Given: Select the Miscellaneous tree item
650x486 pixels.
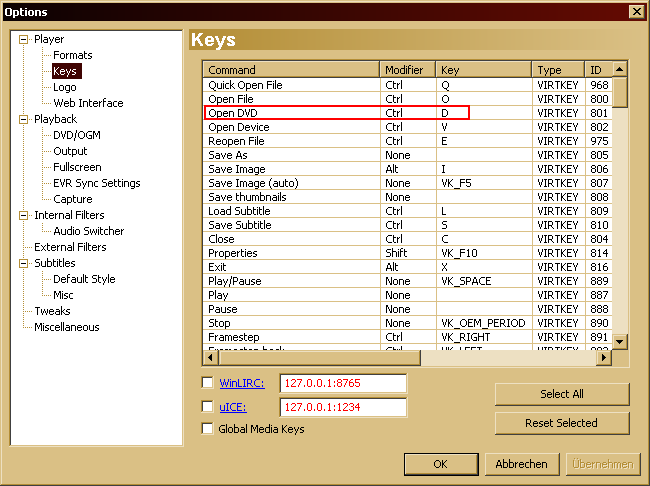Looking at the screenshot, I should (x=67, y=327).
